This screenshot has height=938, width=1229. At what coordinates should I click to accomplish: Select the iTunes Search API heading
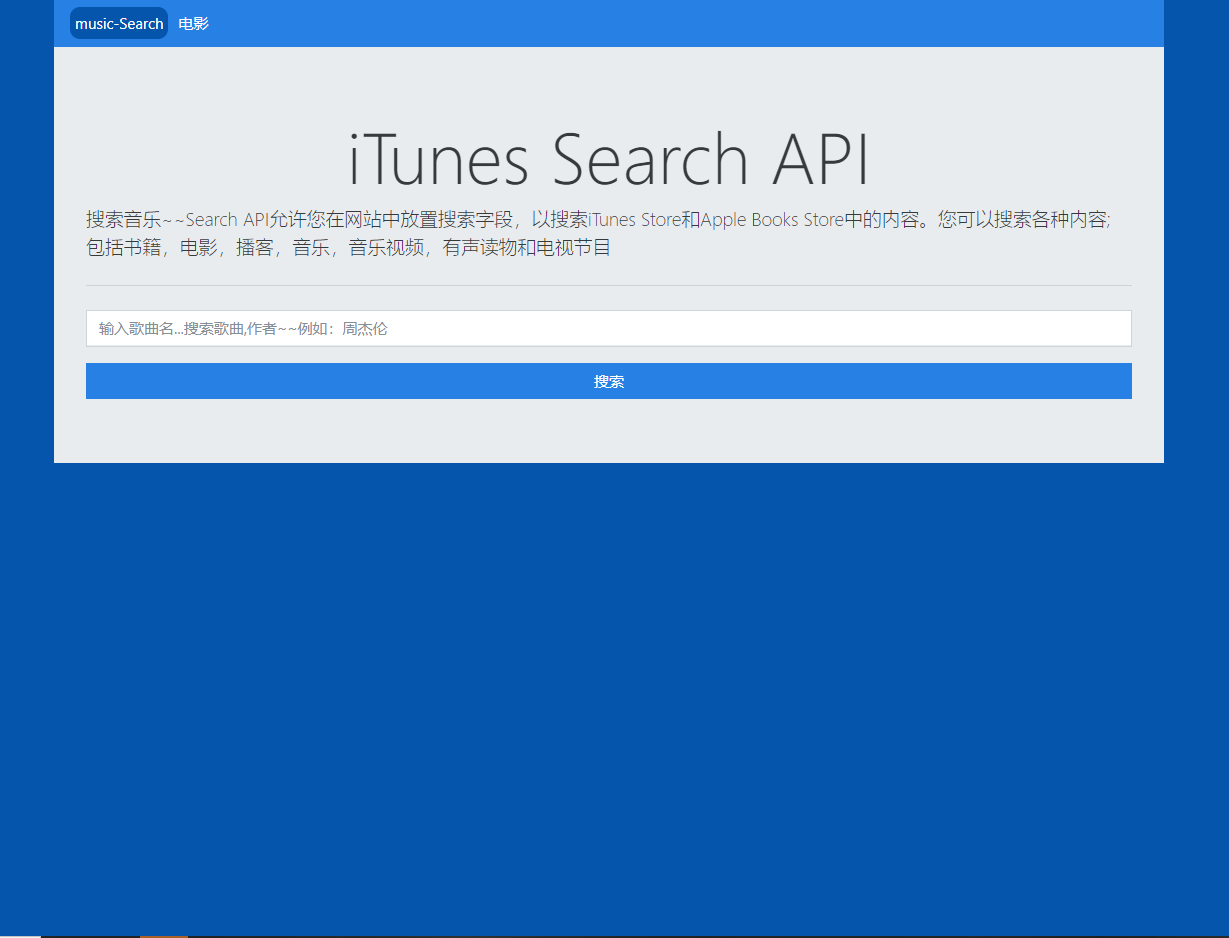click(x=609, y=159)
